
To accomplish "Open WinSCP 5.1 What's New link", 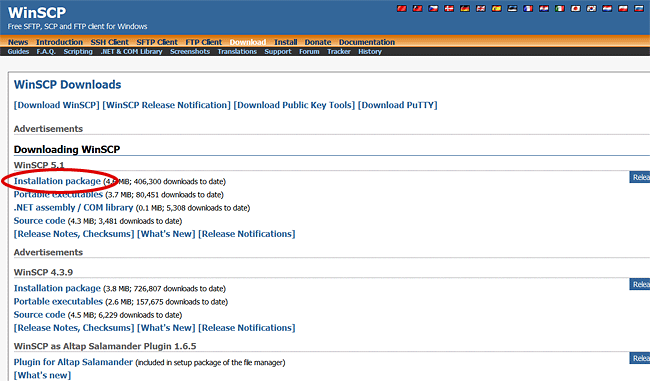I will tap(166, 234).
